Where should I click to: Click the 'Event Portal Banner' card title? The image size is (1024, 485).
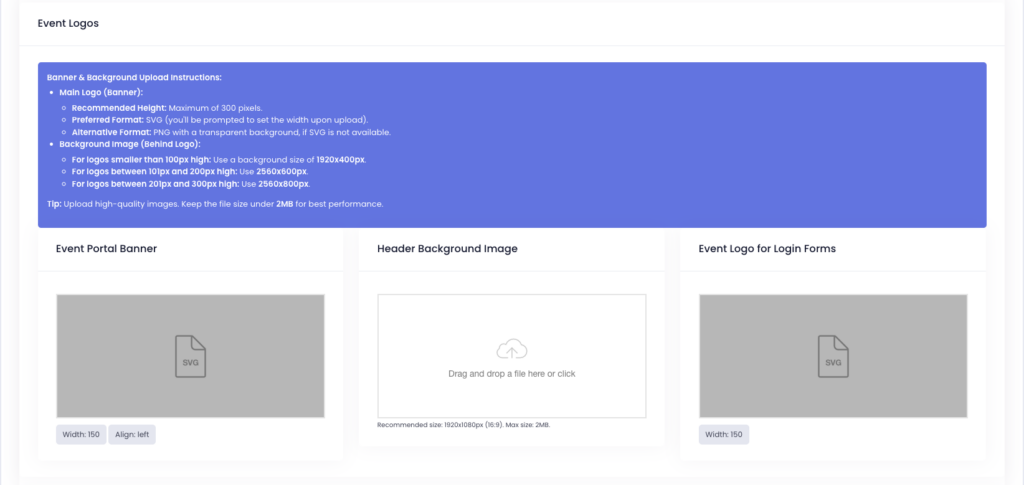pos(107,248)
